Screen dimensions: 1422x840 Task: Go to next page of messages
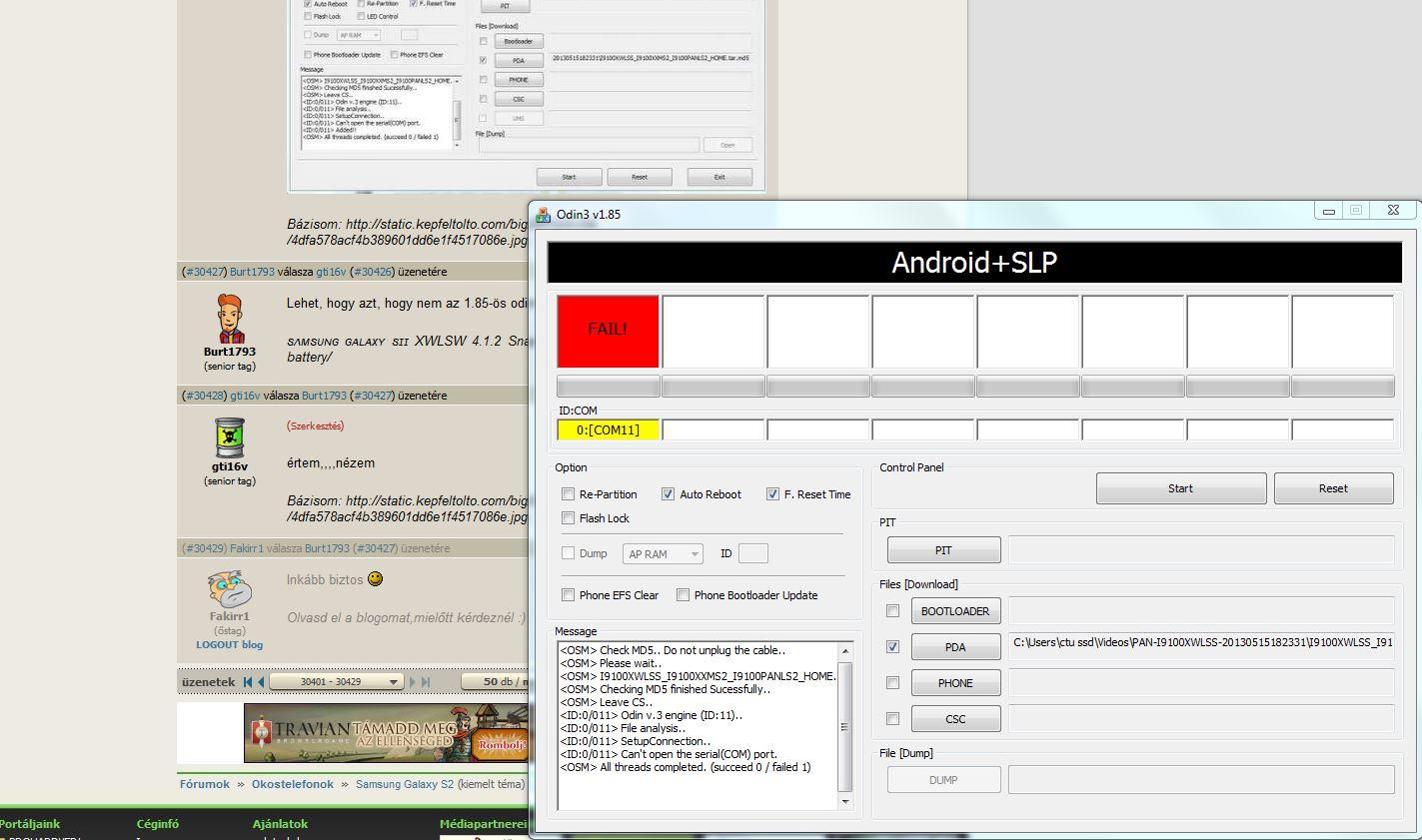[412, 682]
